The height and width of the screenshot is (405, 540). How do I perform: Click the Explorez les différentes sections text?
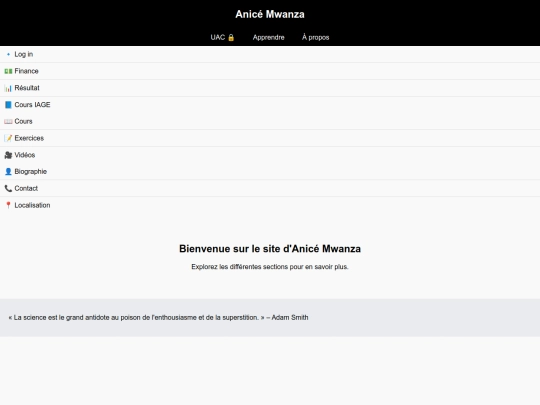(x=270, y=267)
